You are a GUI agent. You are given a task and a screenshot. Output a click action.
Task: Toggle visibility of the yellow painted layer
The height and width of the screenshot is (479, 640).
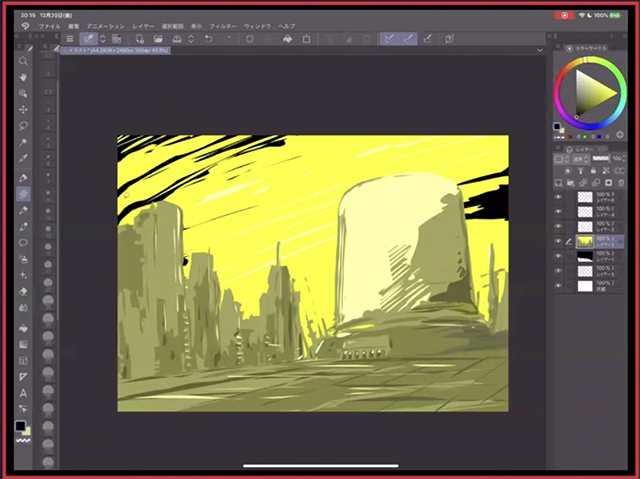coord(558,242)
